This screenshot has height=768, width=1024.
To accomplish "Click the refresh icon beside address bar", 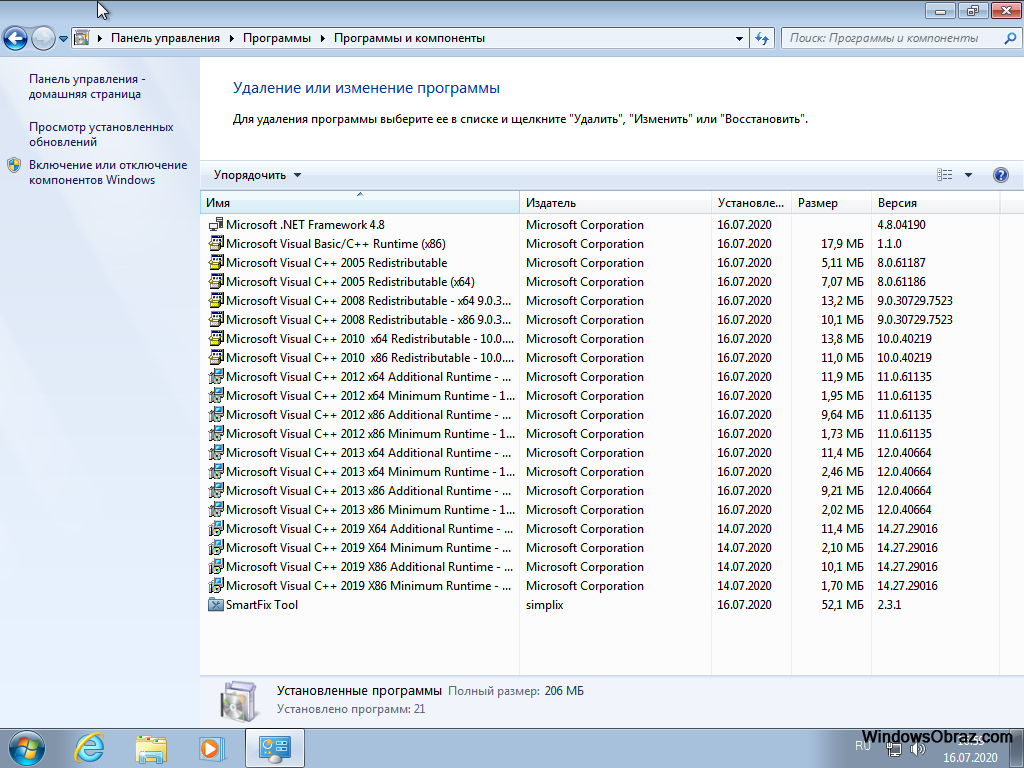I will pyautogui.click(x=762, y=38).
